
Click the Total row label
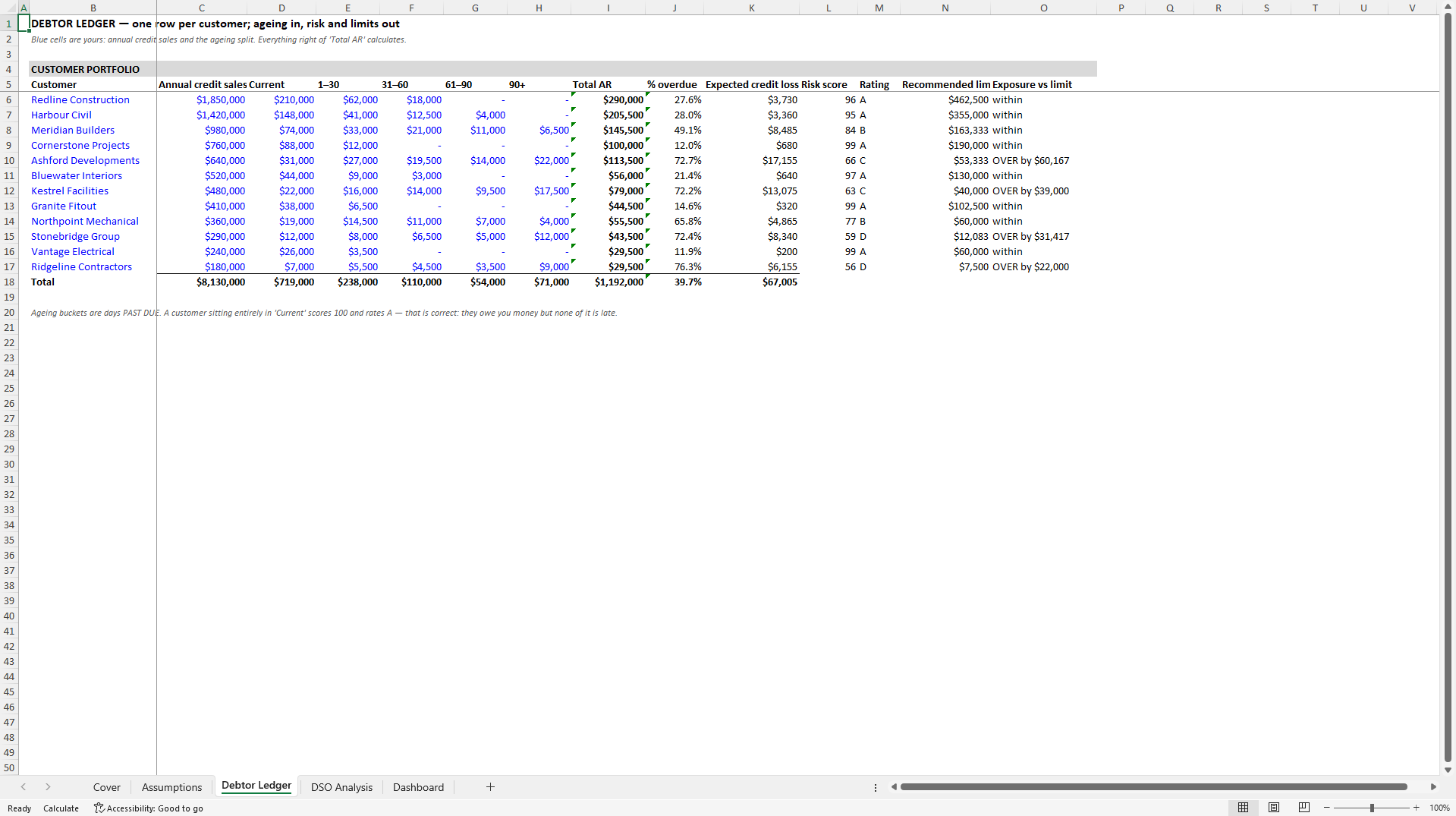pos(93,282)
